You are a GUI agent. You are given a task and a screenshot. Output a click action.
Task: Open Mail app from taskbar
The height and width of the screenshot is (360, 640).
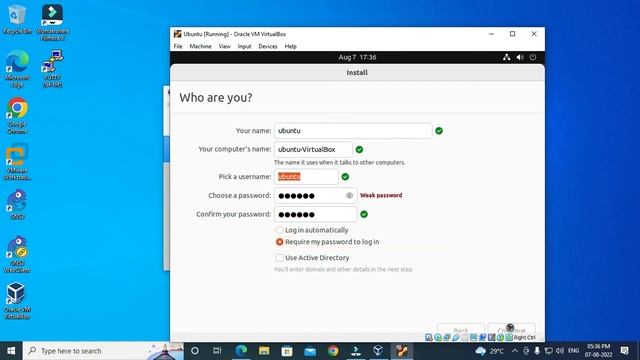tap(310, 351)
